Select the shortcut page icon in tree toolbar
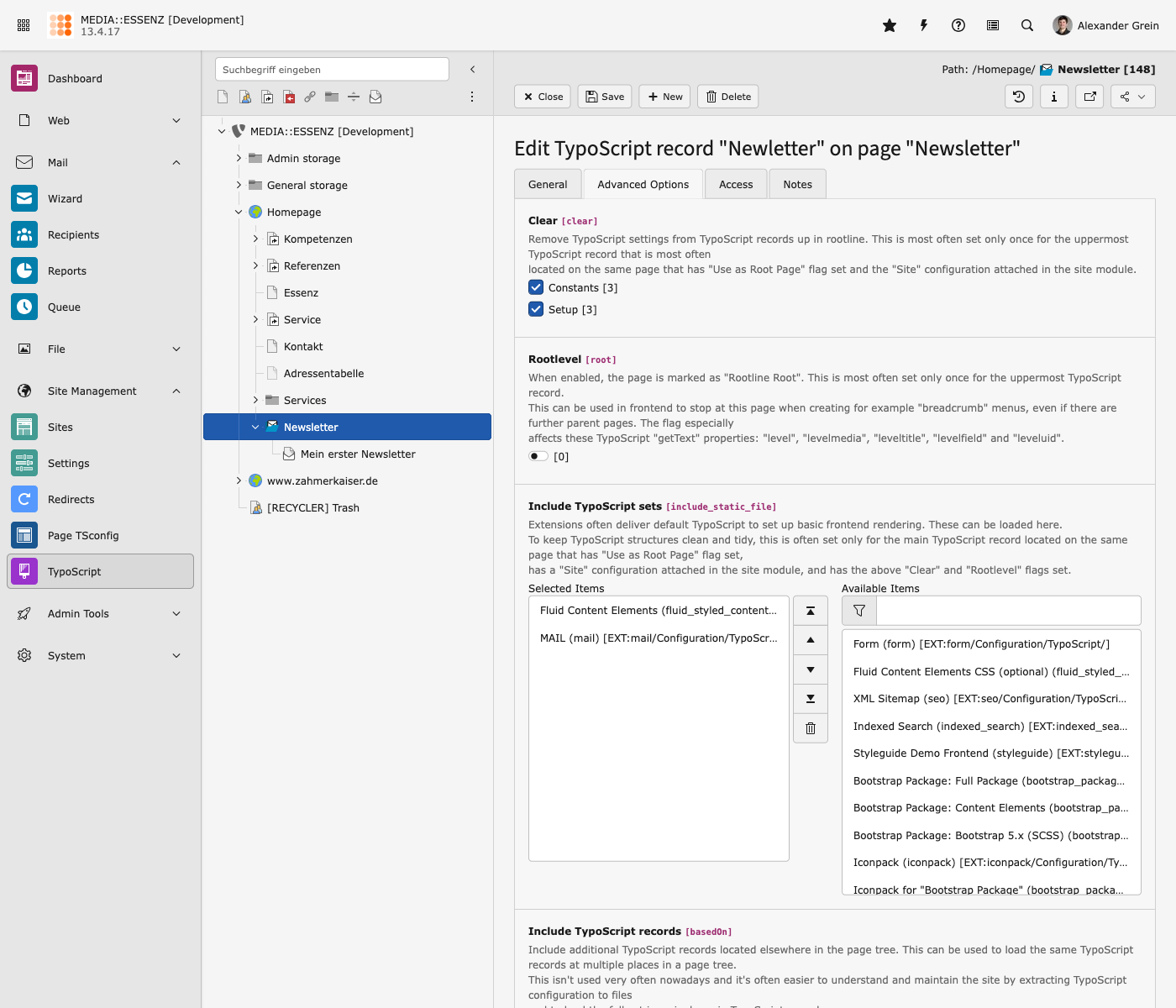 click(x=267, y=97)
